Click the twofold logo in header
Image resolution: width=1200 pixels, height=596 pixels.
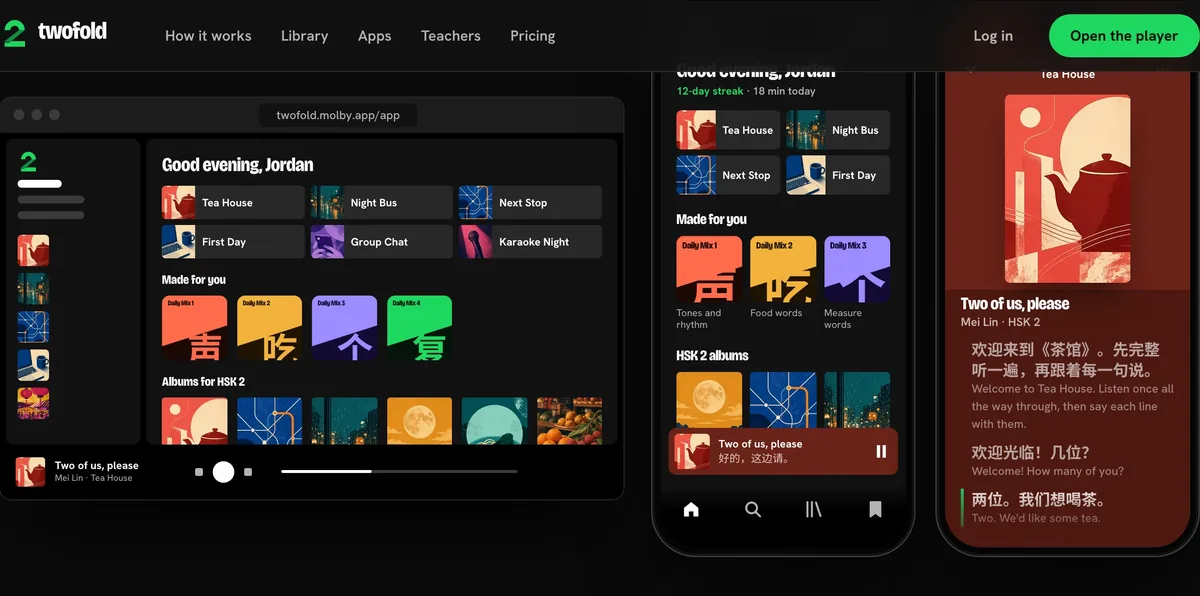coord(55,33)
